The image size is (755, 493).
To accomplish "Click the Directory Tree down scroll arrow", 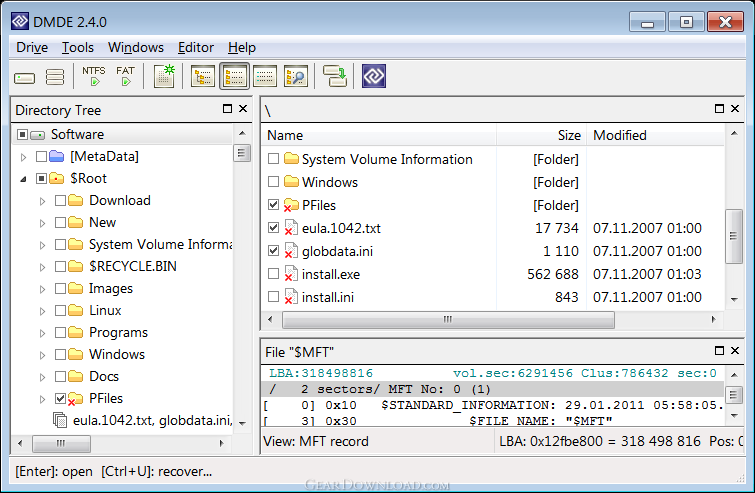I will pos(242,424).
